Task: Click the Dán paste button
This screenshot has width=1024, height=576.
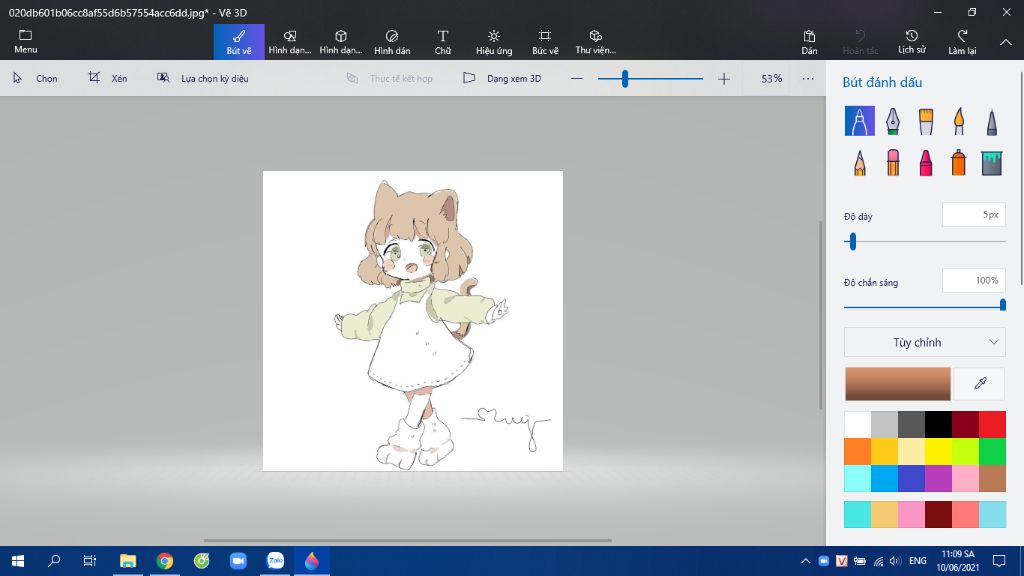Action: pyautogui.click(x=809, y=42)
